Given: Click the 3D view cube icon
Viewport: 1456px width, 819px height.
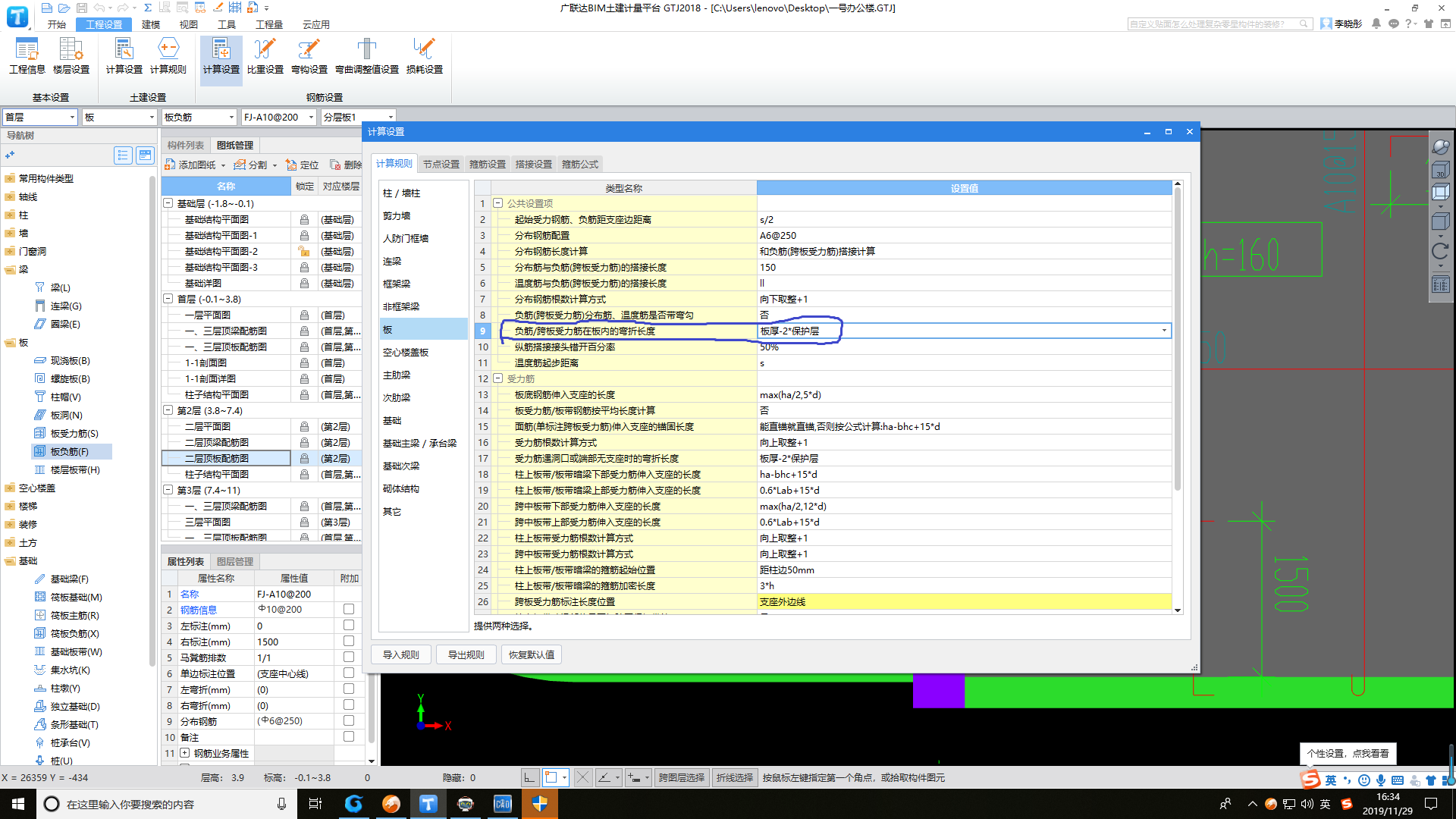Looking at the screenshot, I should click(1440, 169).
